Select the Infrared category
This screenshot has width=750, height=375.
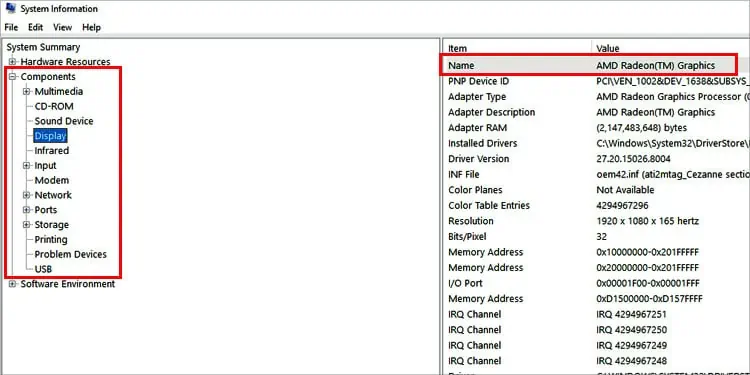(x=52, y=151)
